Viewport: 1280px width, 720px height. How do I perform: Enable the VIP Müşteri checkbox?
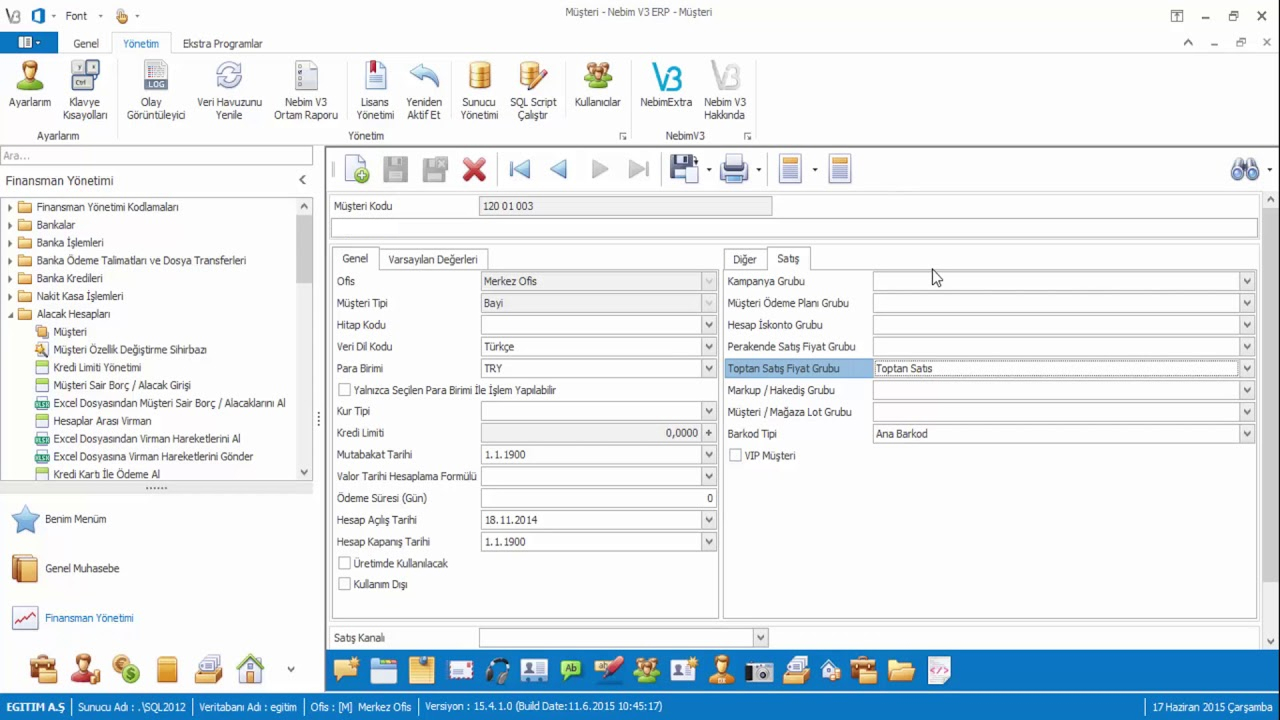[x=736, y=455]
